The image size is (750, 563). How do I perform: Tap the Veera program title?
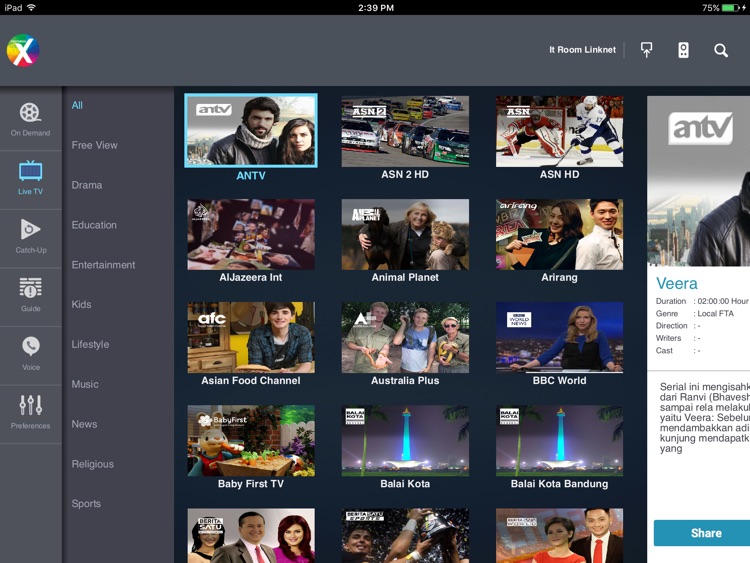coord(676,283)
